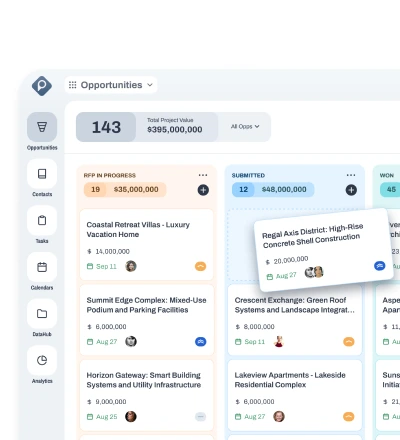Image resolution: width=400 pixels, height=440 pixels.
Task: Click the 143 opportunities count
Action: 106,127
